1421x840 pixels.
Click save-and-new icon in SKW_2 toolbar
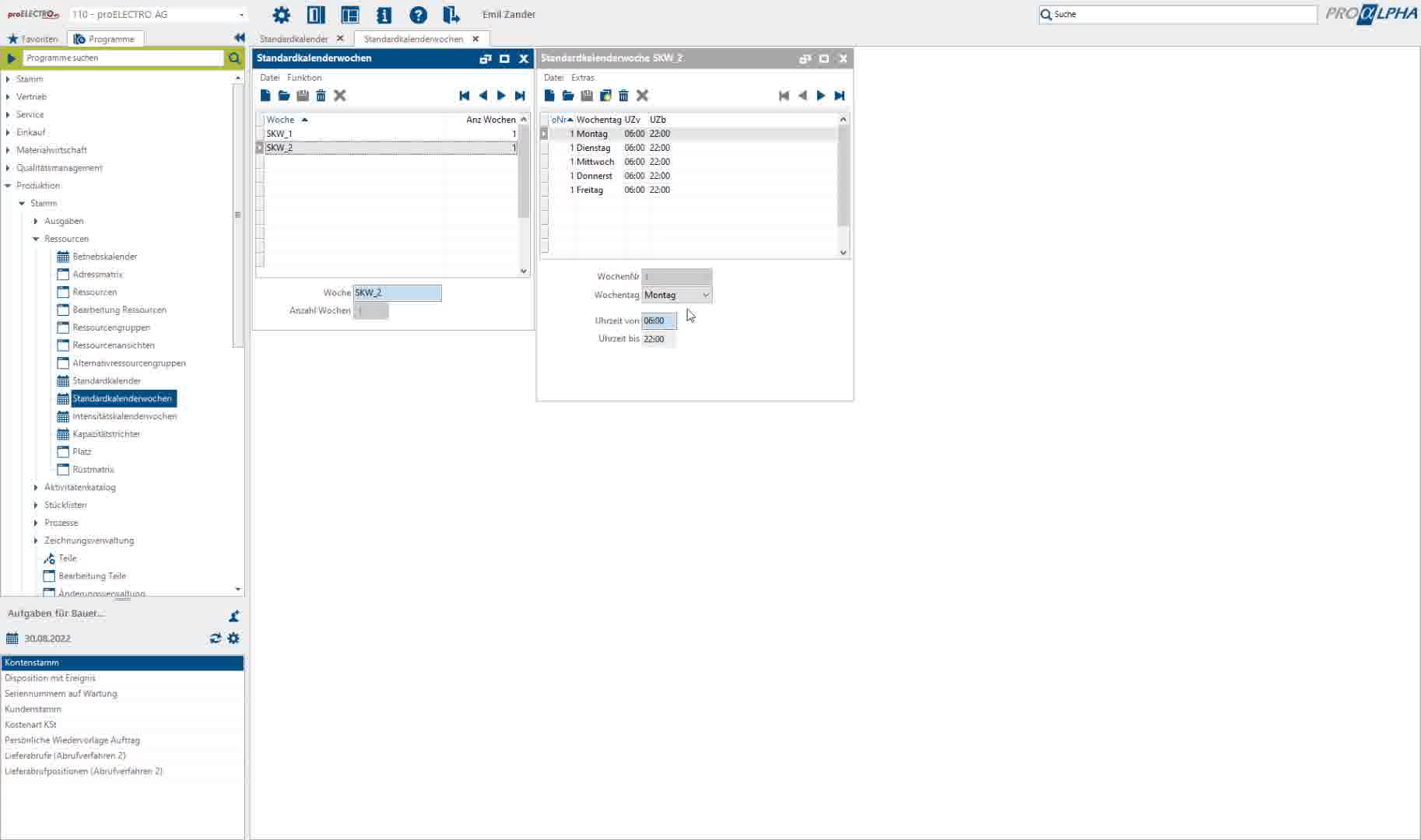click(x=605, y=96)
